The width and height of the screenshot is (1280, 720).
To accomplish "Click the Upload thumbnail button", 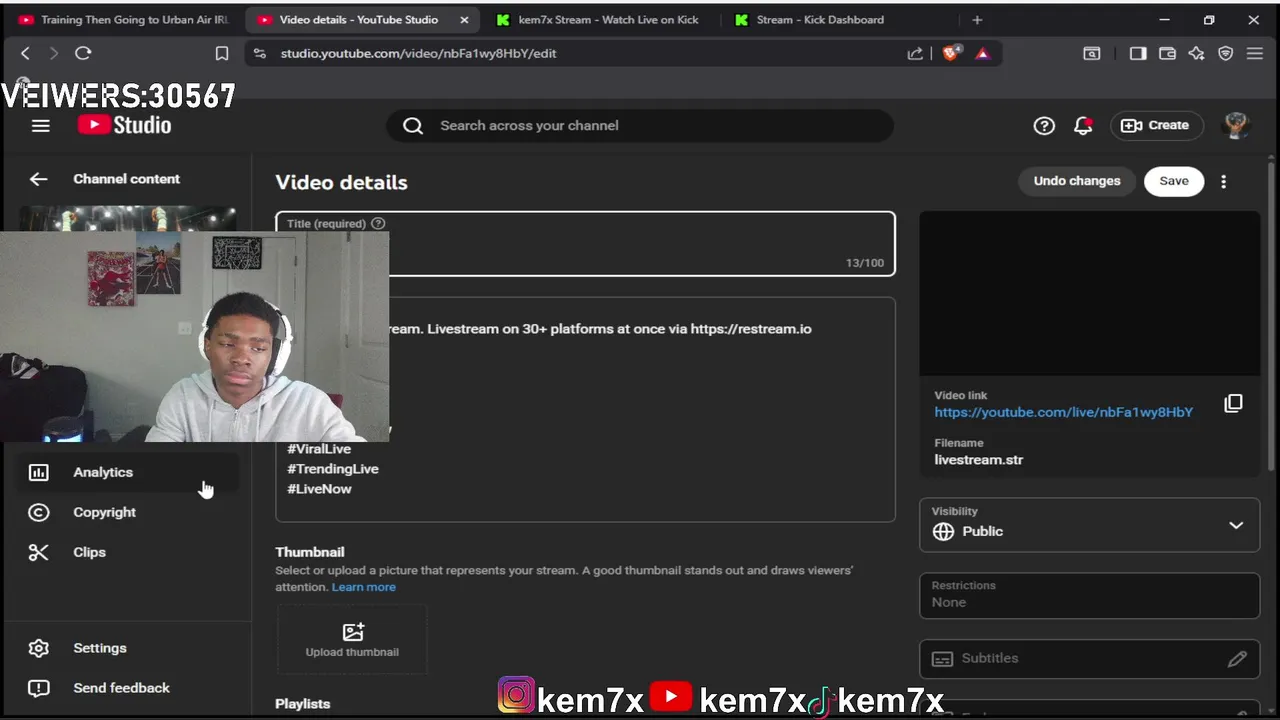I will (x=352, y=639).
